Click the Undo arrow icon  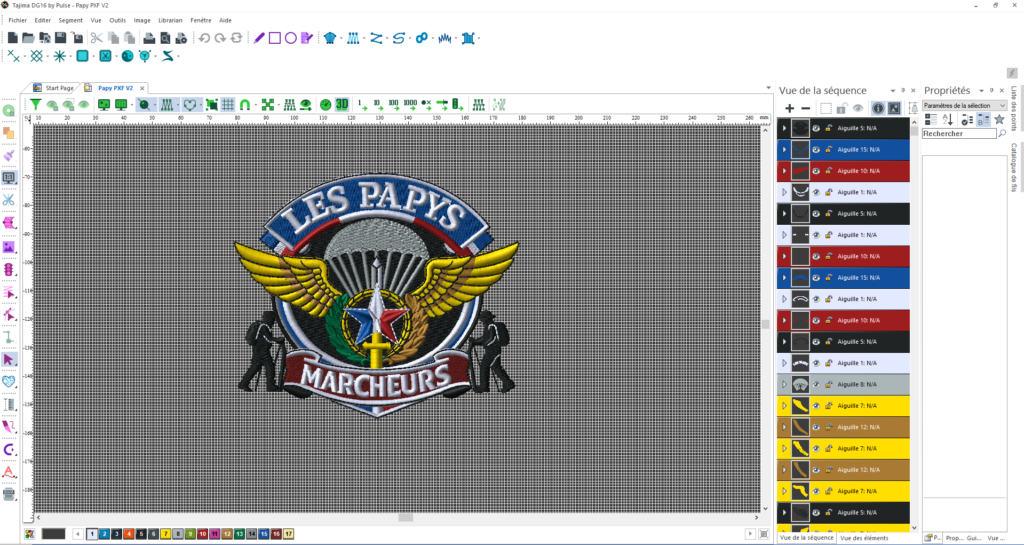[x=204, y=39]
